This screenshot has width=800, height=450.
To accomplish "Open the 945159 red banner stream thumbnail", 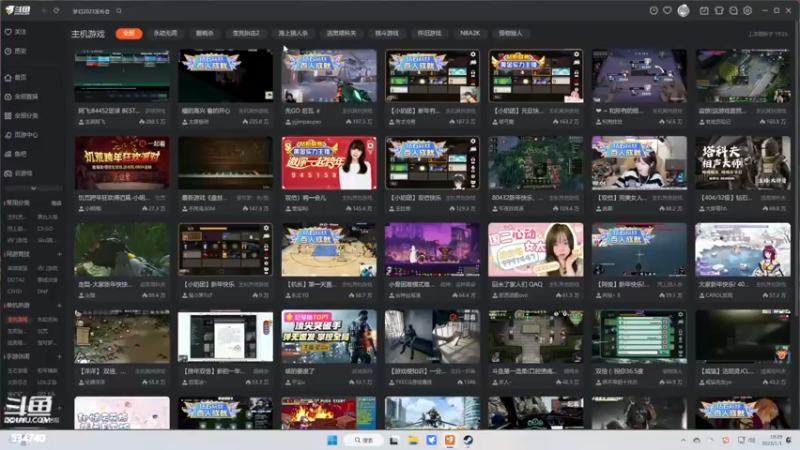I will coord(329,163).
